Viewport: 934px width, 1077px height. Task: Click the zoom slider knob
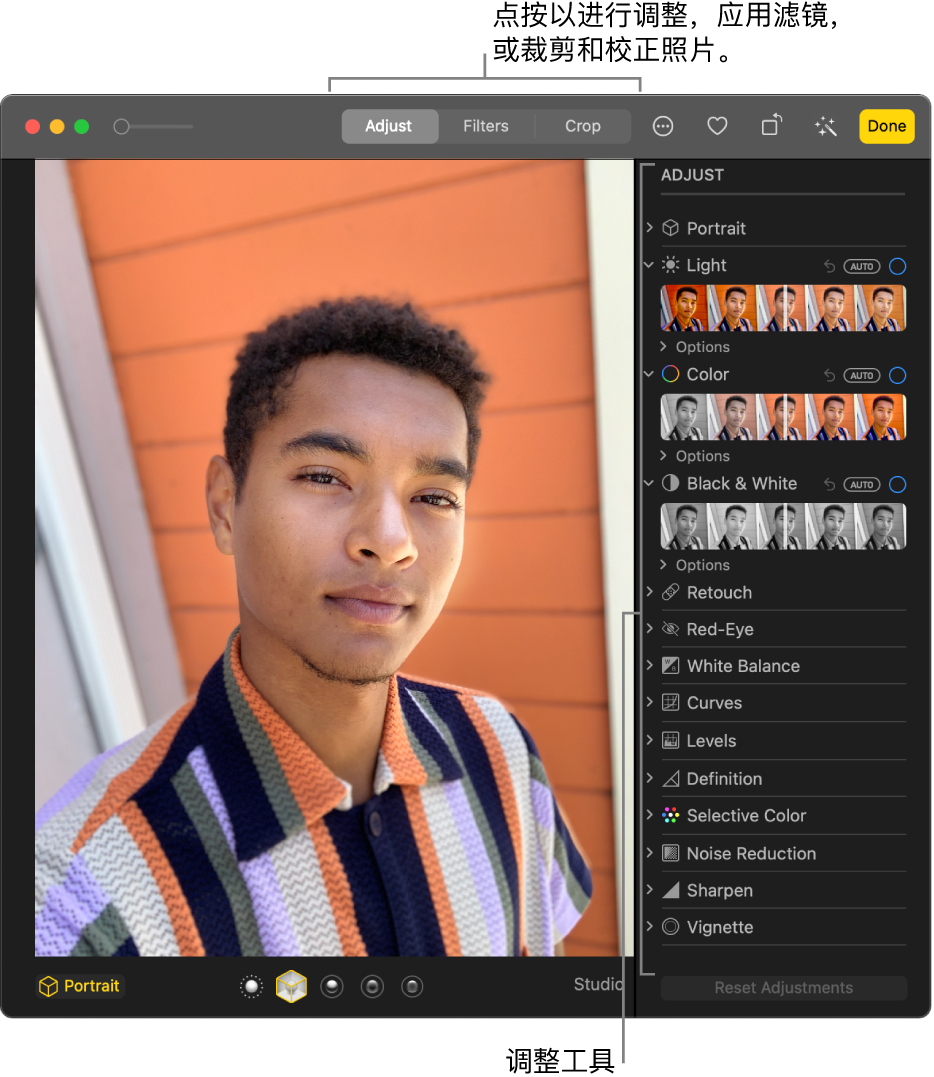tap(122, 127)
